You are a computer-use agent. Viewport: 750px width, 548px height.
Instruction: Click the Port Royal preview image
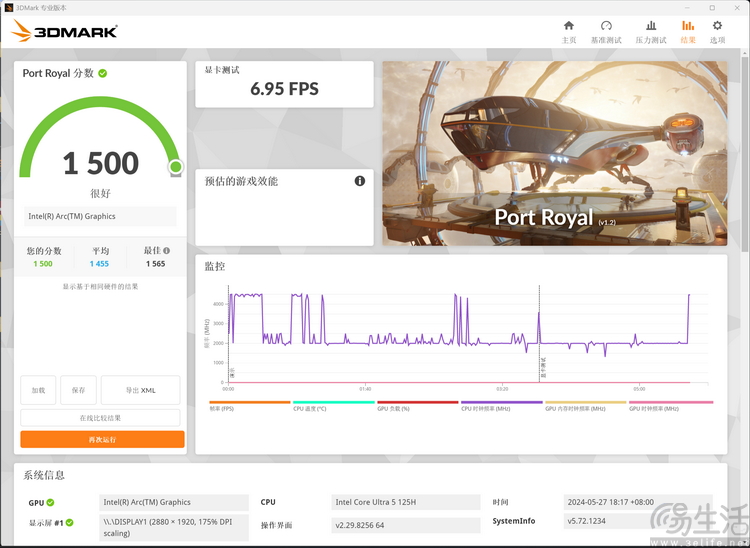click(x=555, y=153)
